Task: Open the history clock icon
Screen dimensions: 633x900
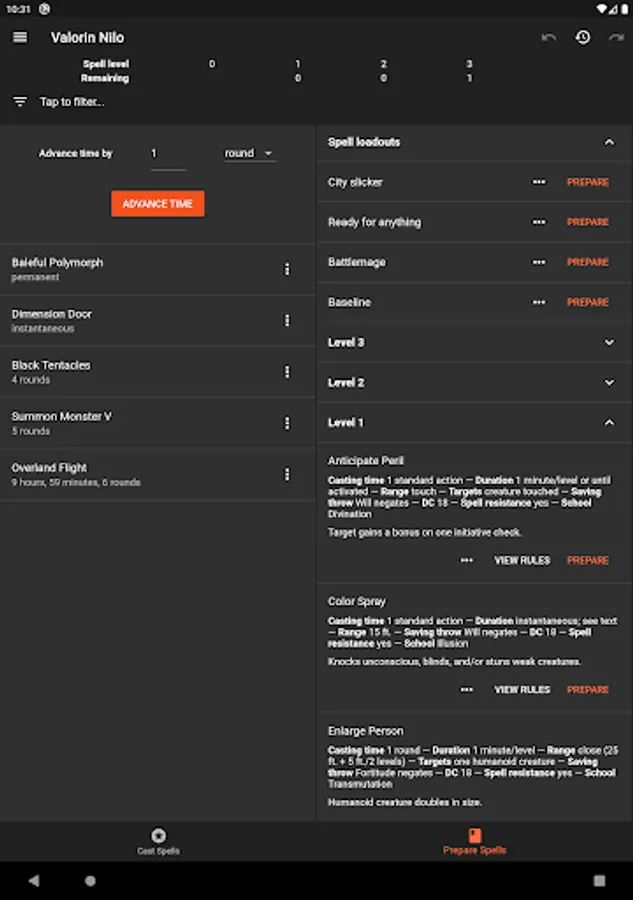Action: [x=582, y=38]
